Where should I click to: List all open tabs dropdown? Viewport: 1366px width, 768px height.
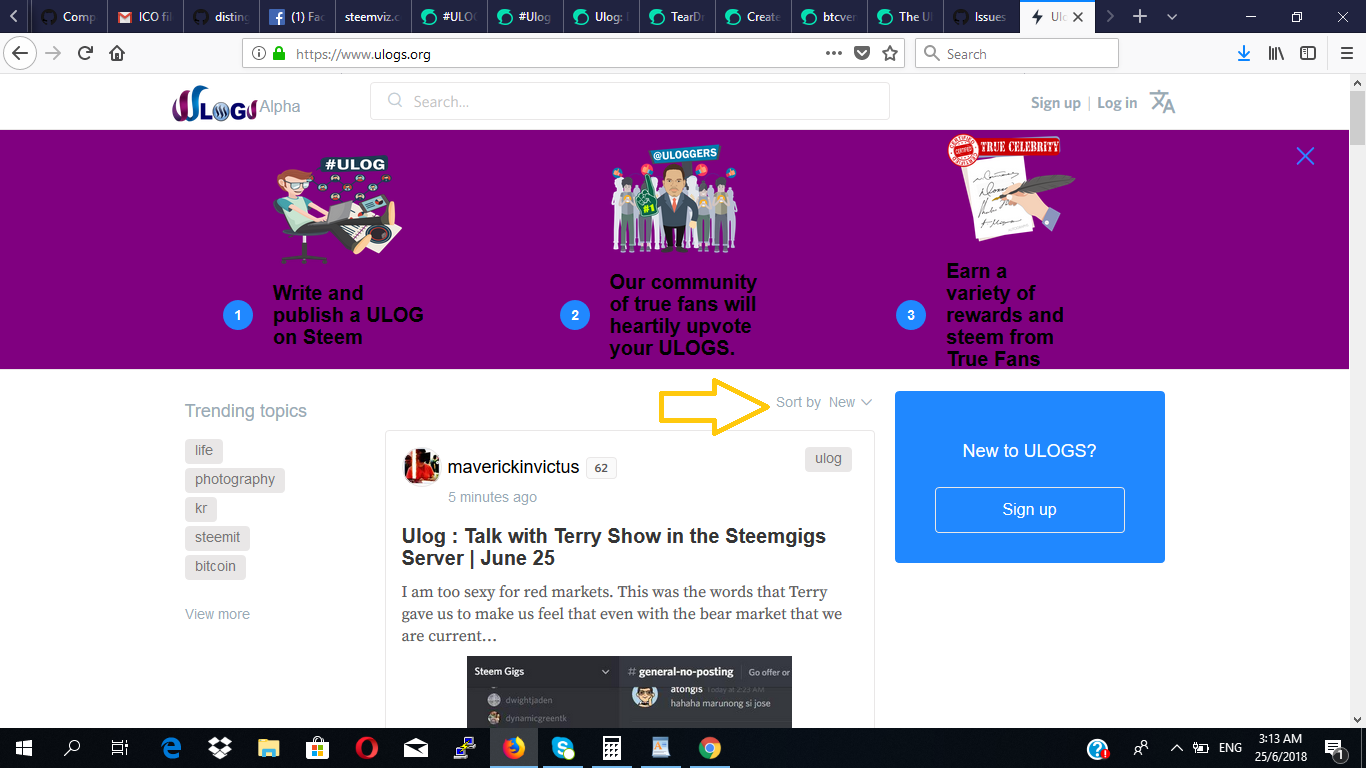(x=1172, y=17)
